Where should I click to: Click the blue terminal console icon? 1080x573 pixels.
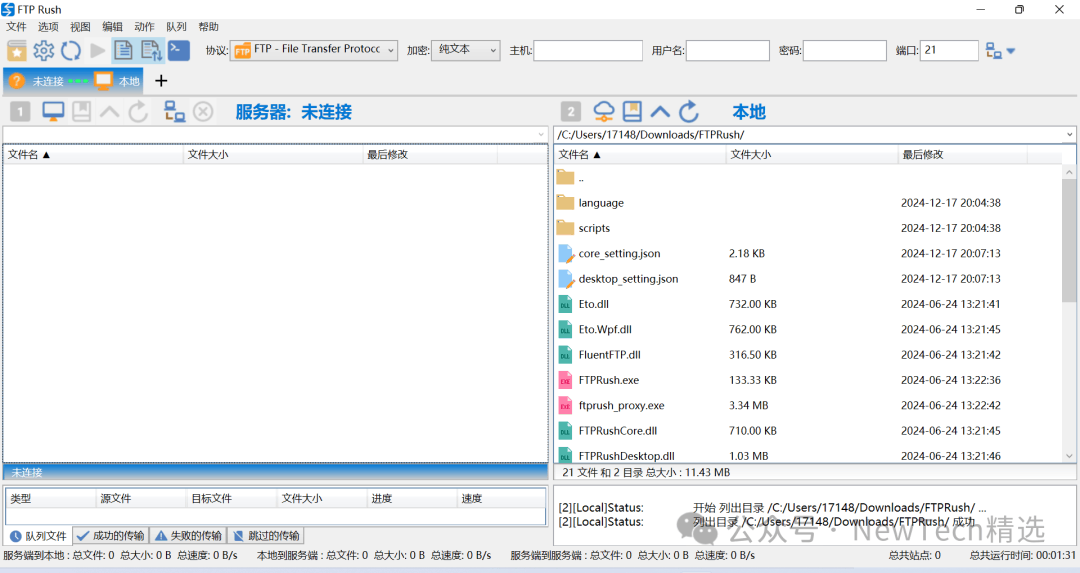tap(178, 50)
